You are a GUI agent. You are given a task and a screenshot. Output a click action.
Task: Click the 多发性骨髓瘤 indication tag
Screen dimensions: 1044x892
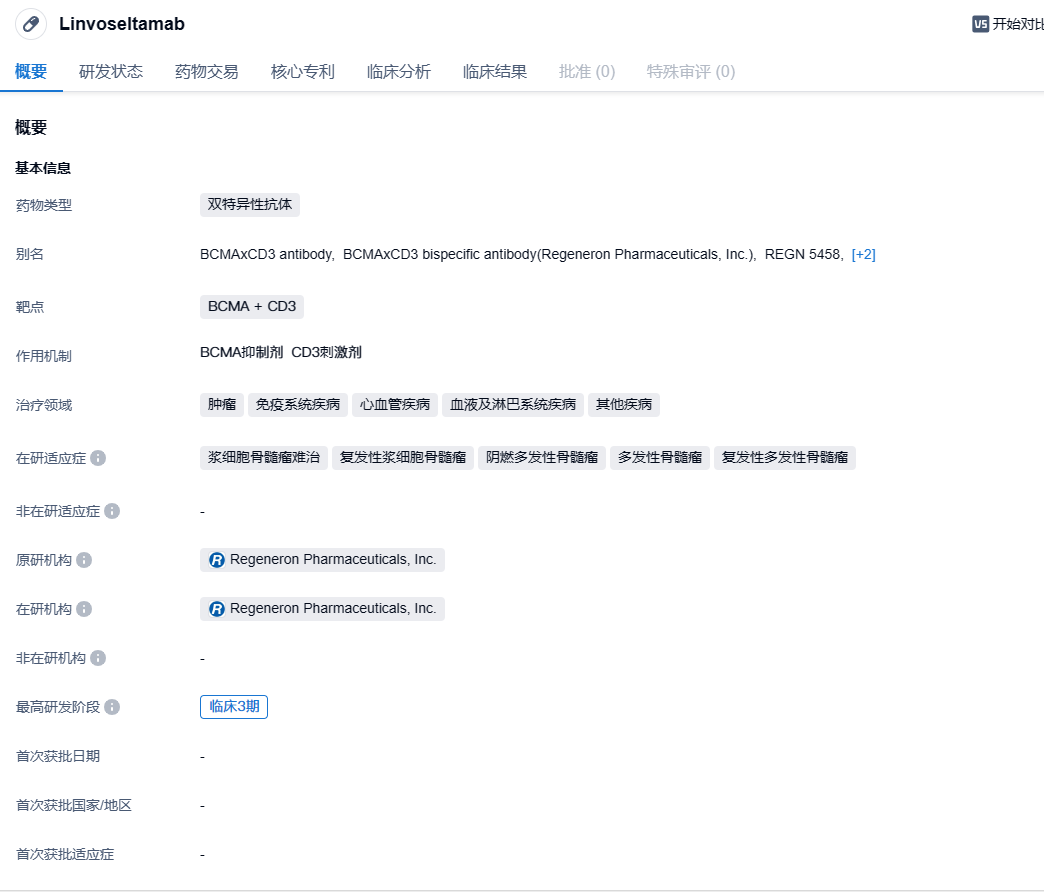coord(660,458)
